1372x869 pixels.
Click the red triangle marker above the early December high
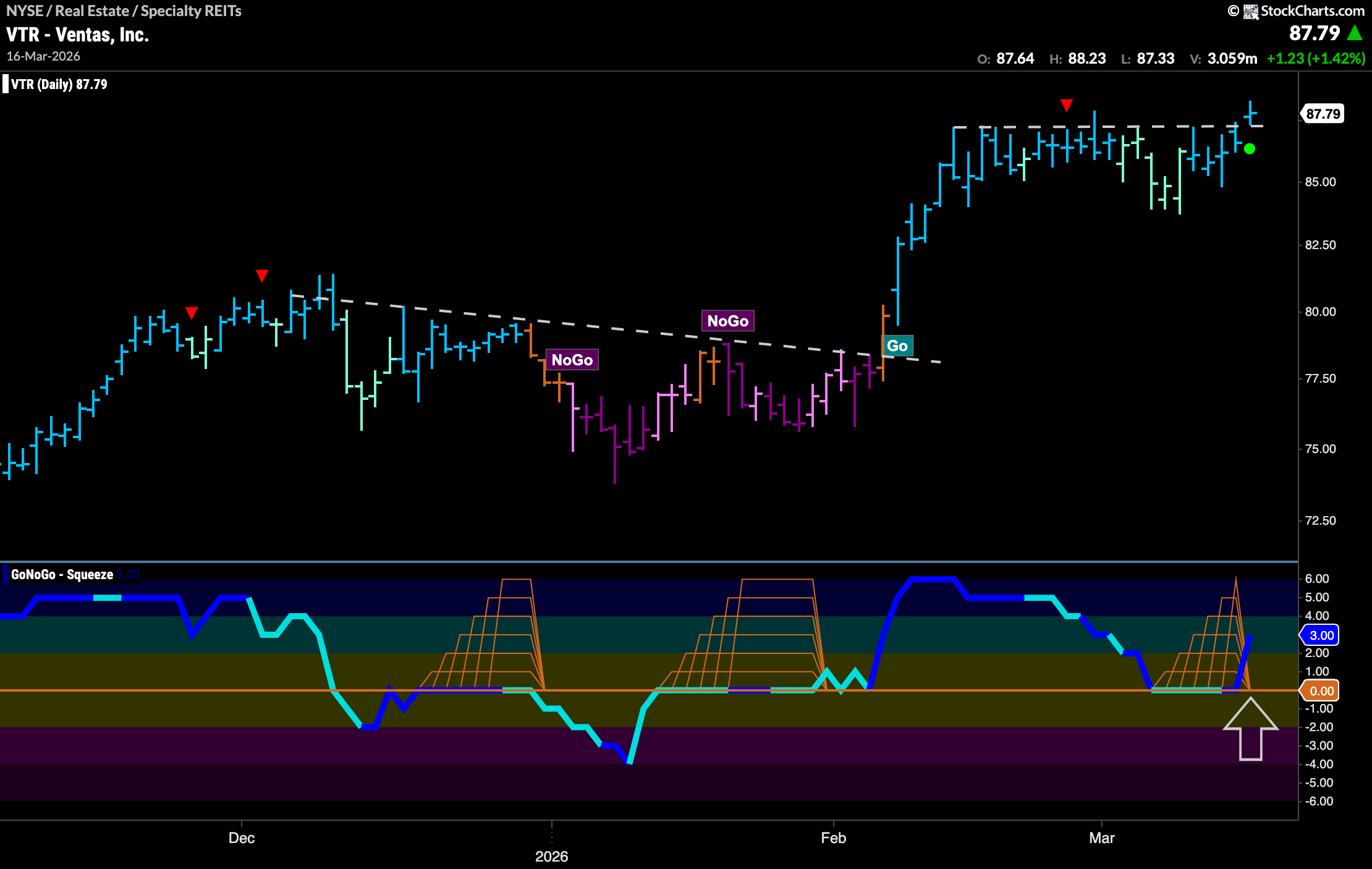pos(262,276)
